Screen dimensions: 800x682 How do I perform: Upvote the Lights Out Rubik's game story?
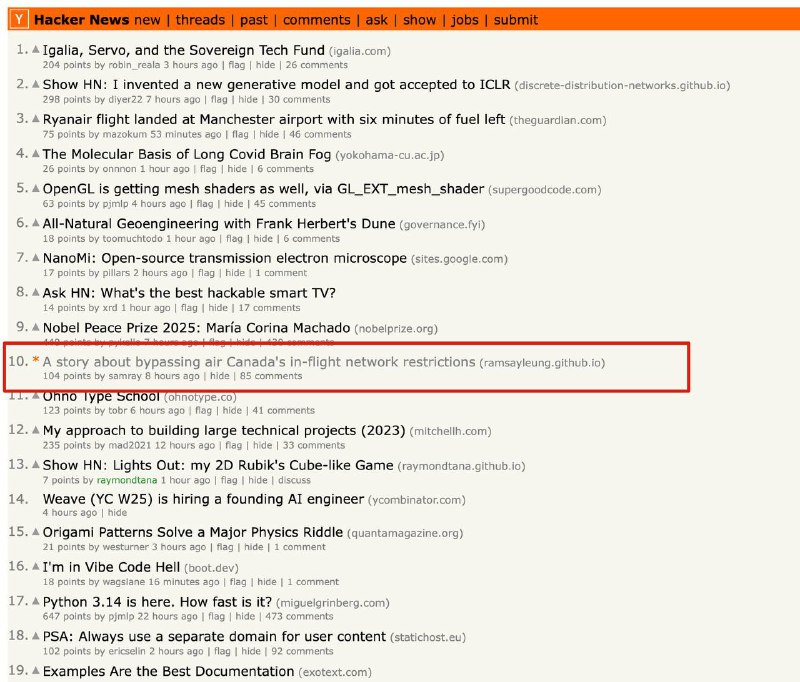[36, 465]
